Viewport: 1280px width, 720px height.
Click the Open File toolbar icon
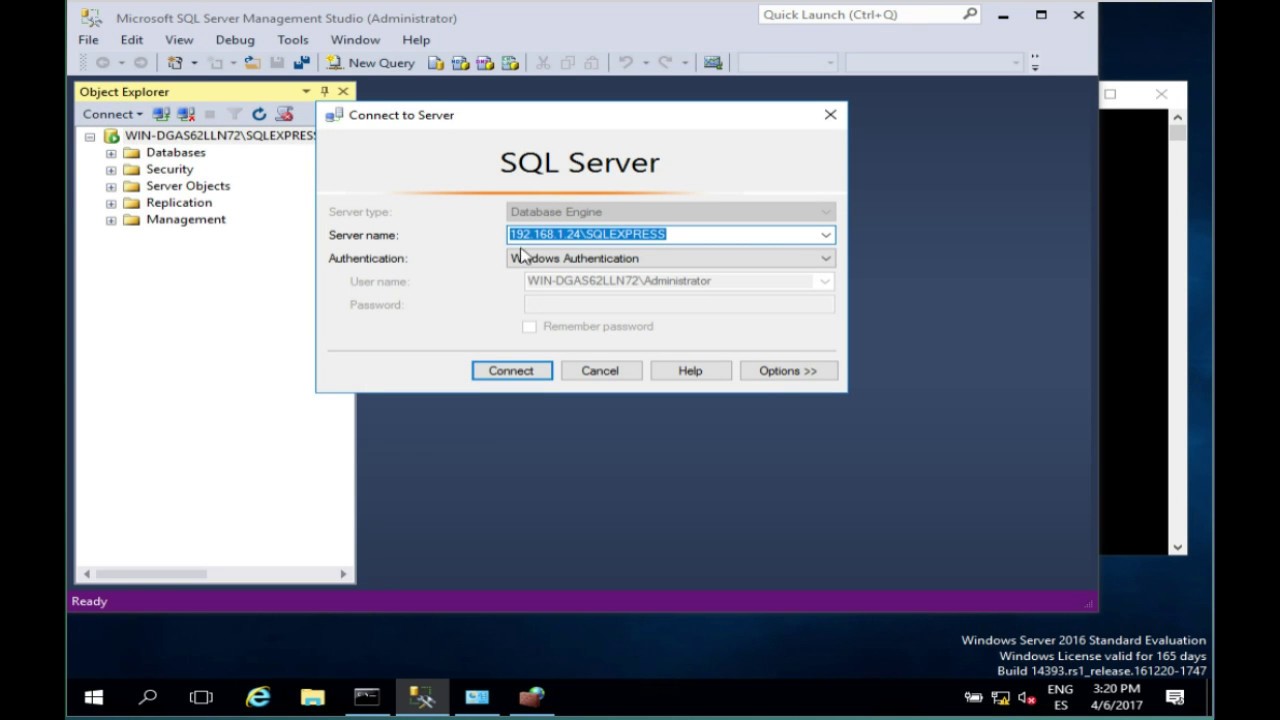pyautogui.click(x=252, y=63)
